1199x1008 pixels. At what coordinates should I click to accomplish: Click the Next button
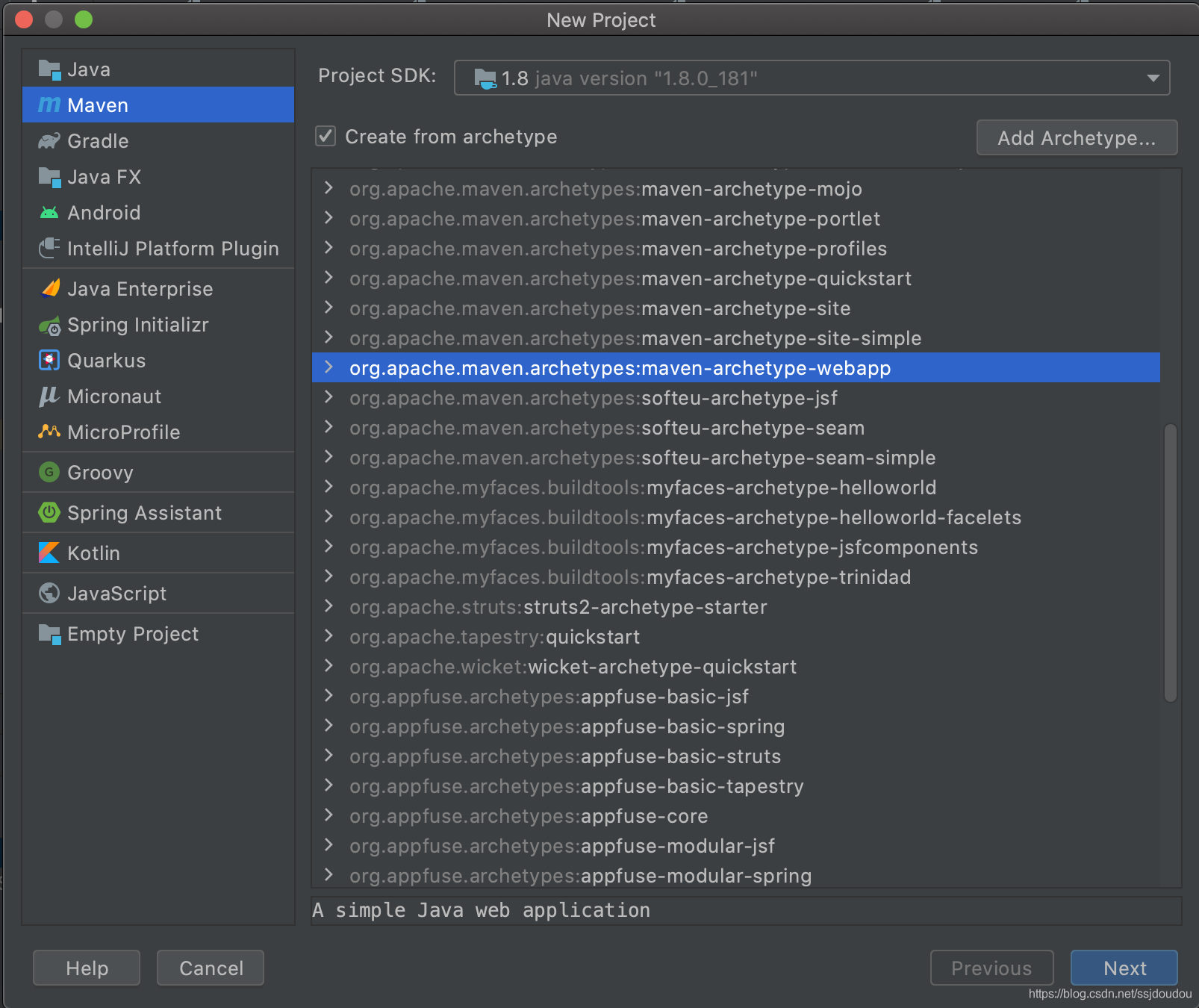click(x=1124, y=968)
